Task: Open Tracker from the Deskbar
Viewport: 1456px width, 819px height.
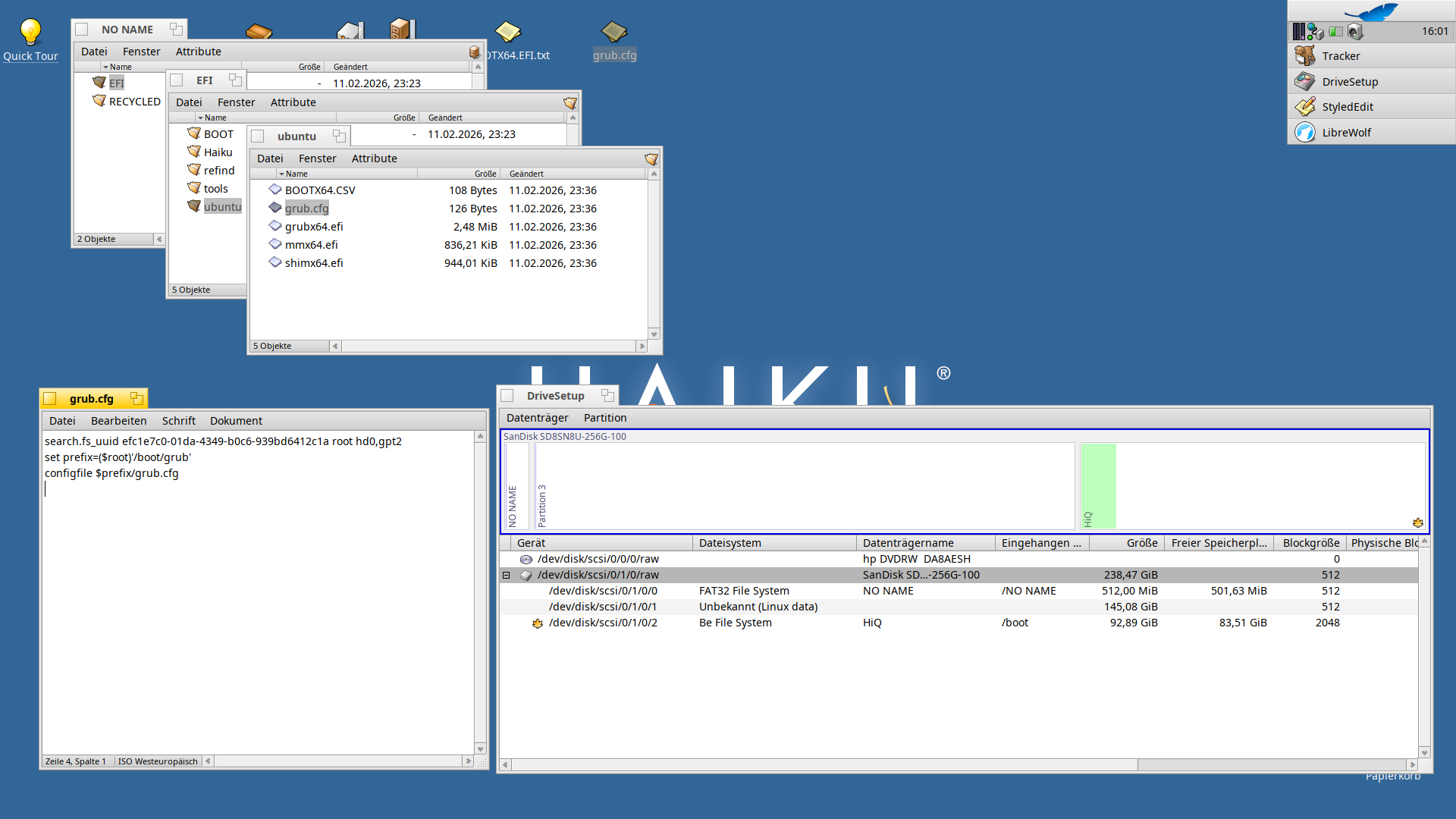Action: pos(1340,56)
